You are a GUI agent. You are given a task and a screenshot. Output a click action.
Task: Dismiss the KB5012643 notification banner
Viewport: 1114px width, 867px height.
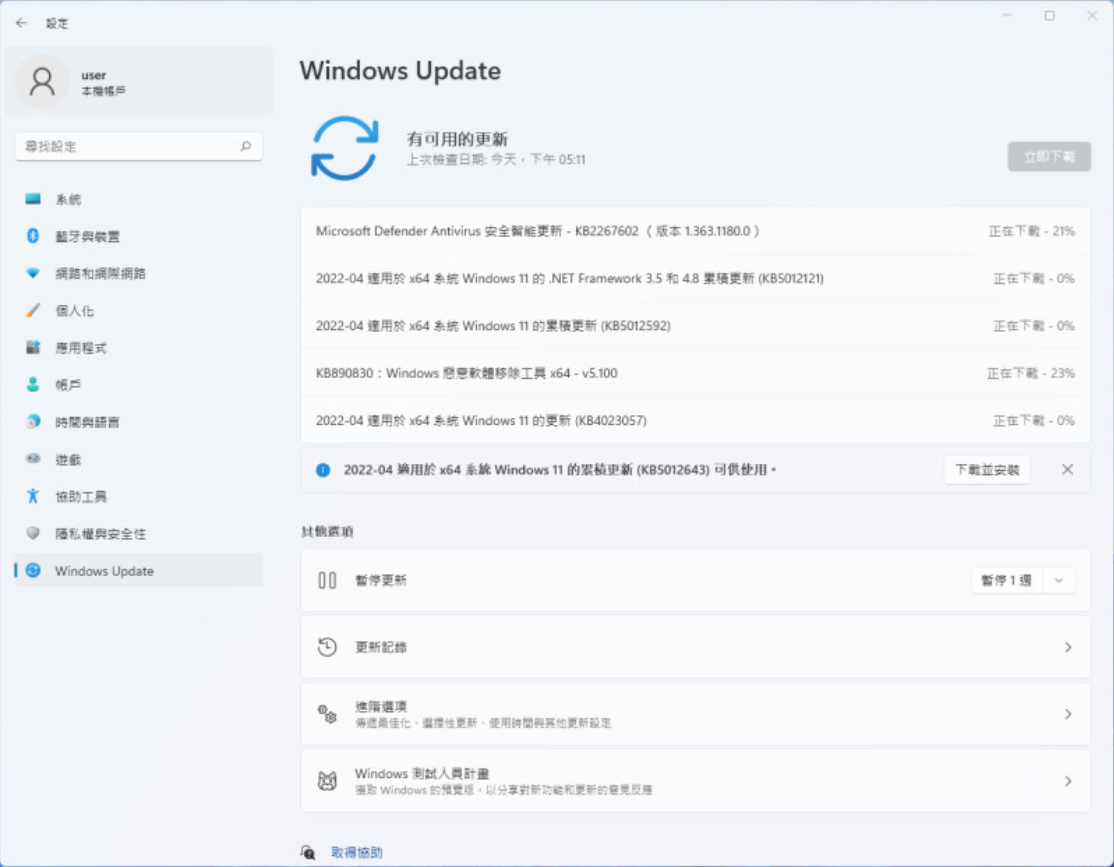[1067, 469]
